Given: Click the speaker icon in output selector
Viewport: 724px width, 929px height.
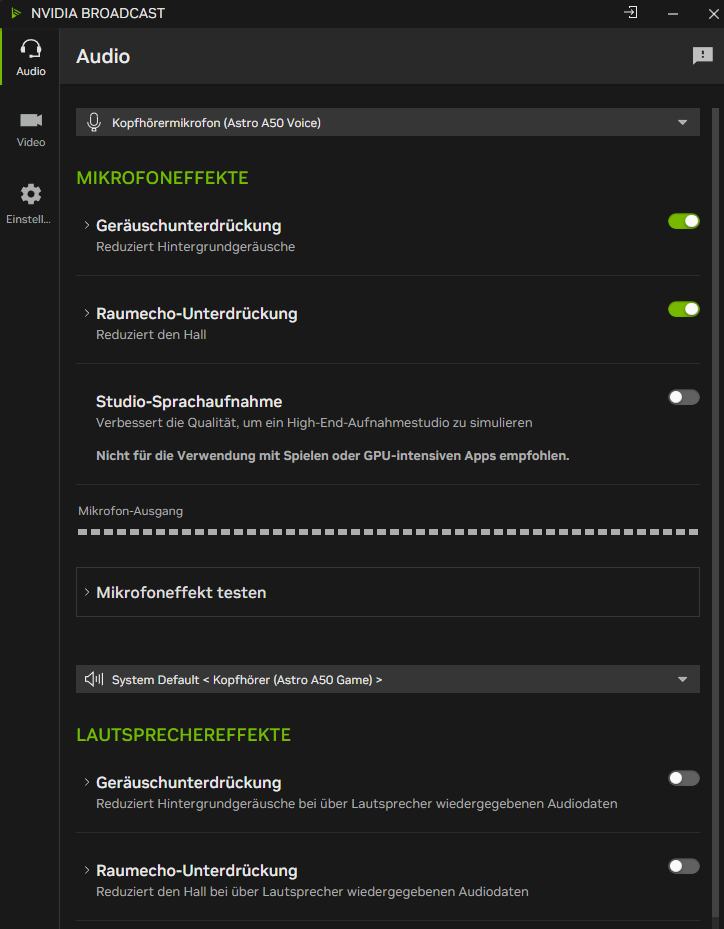Looking at the screenshot, I should (x=94, y=679).
